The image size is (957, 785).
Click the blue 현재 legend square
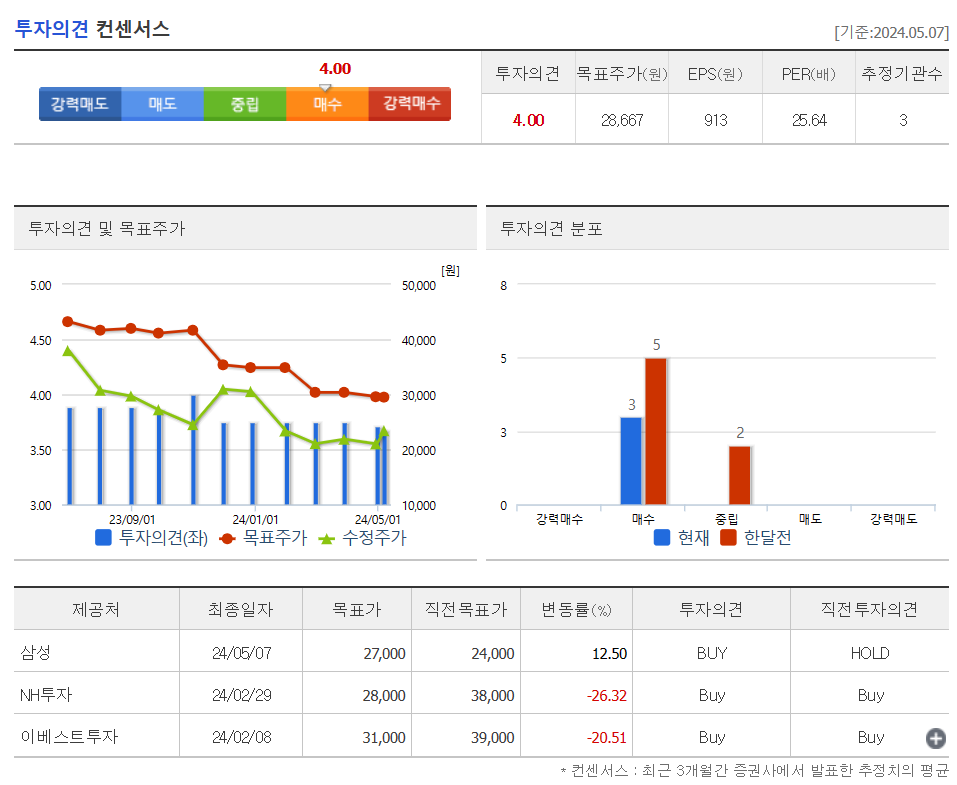tap(662, 538)
